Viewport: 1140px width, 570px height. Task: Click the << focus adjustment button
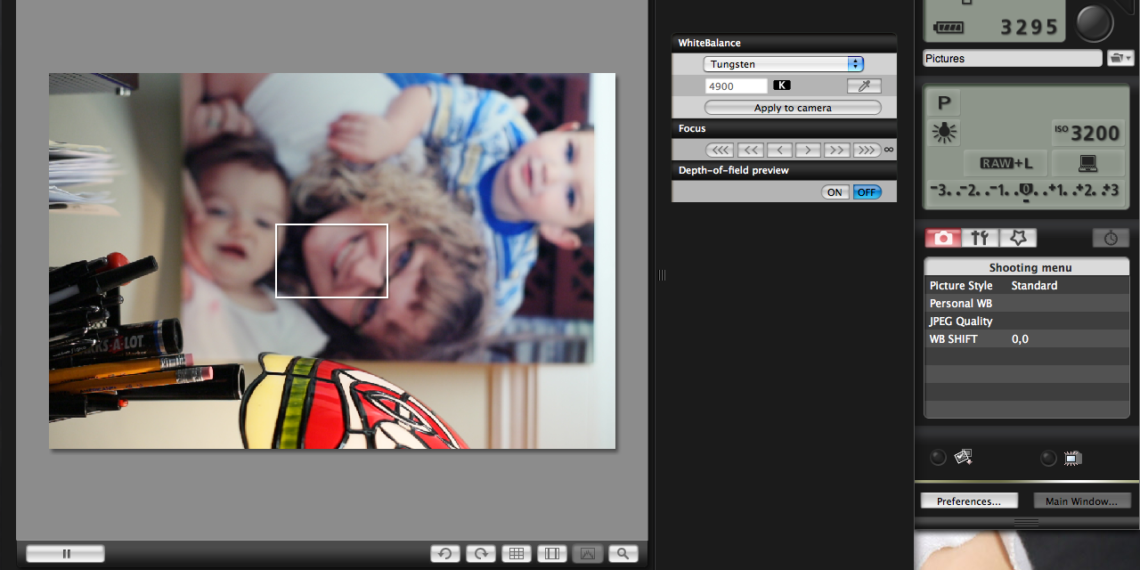[x=750, y=150]
